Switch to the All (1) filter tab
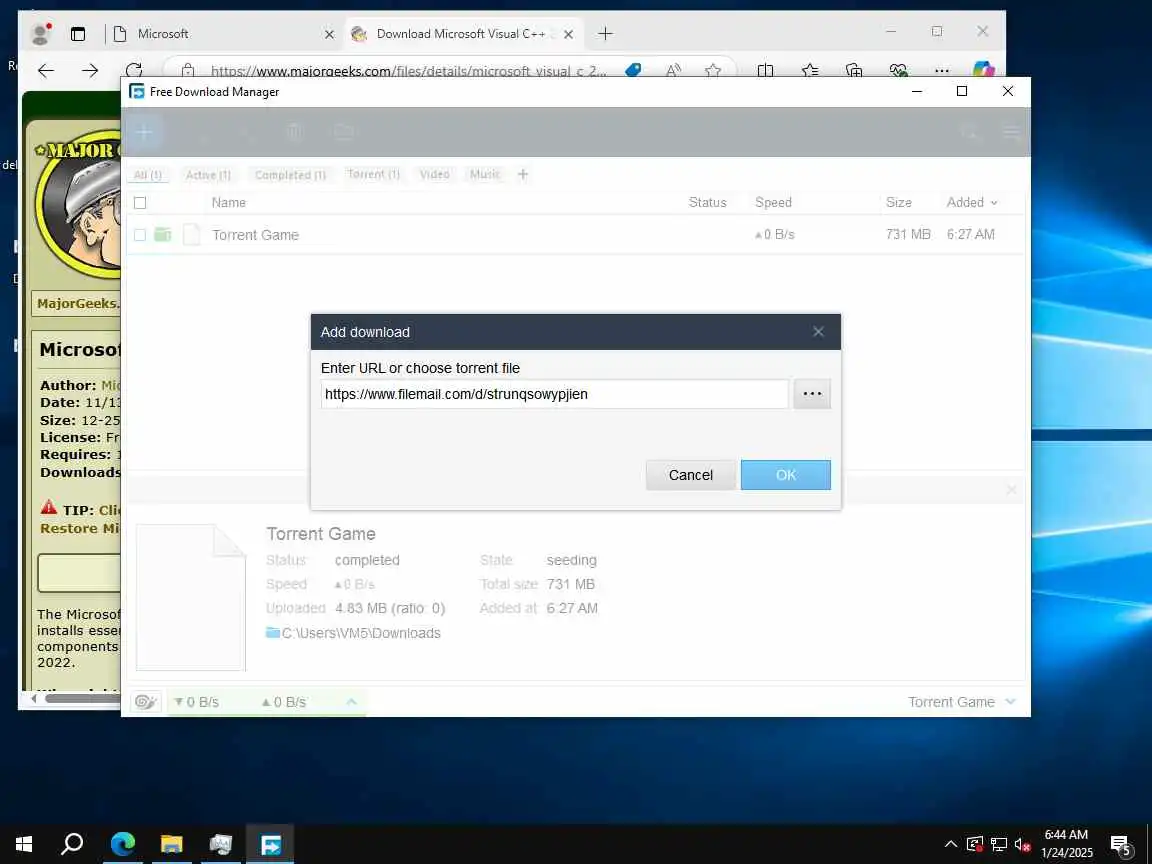 148,175
